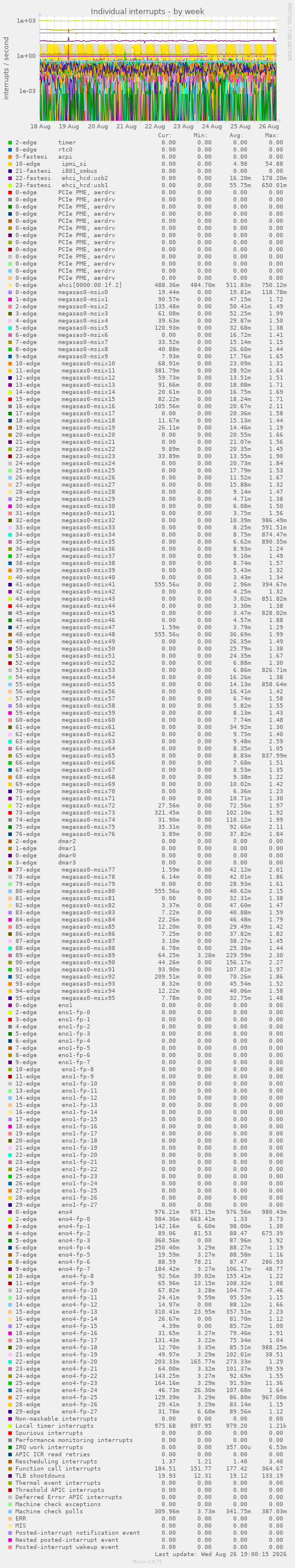This screenshot has width=295, height=1568.
Task: Select the Max: column header
Action: tap(272, 135)
